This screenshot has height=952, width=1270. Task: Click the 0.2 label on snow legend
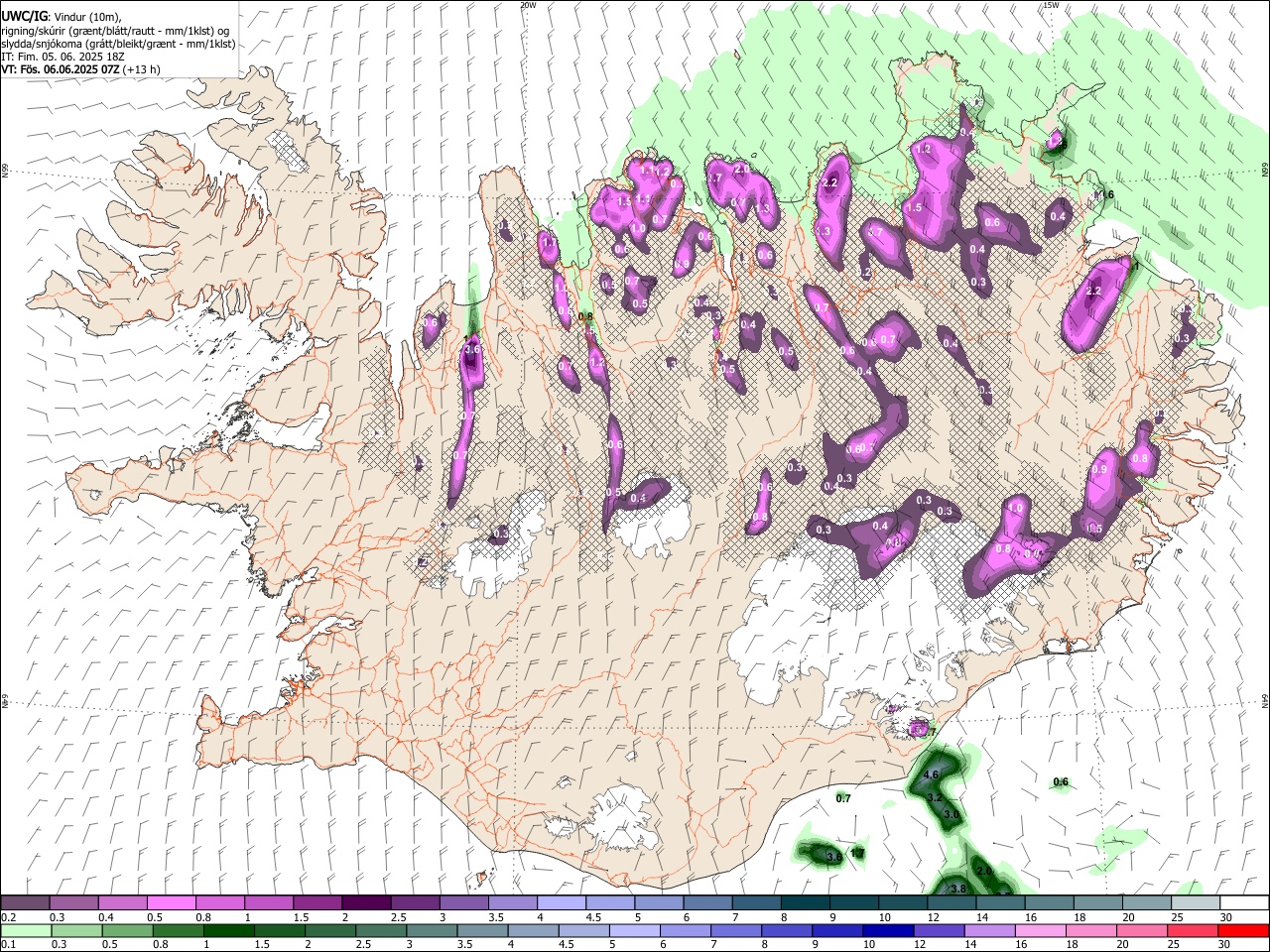click(9, 917)
